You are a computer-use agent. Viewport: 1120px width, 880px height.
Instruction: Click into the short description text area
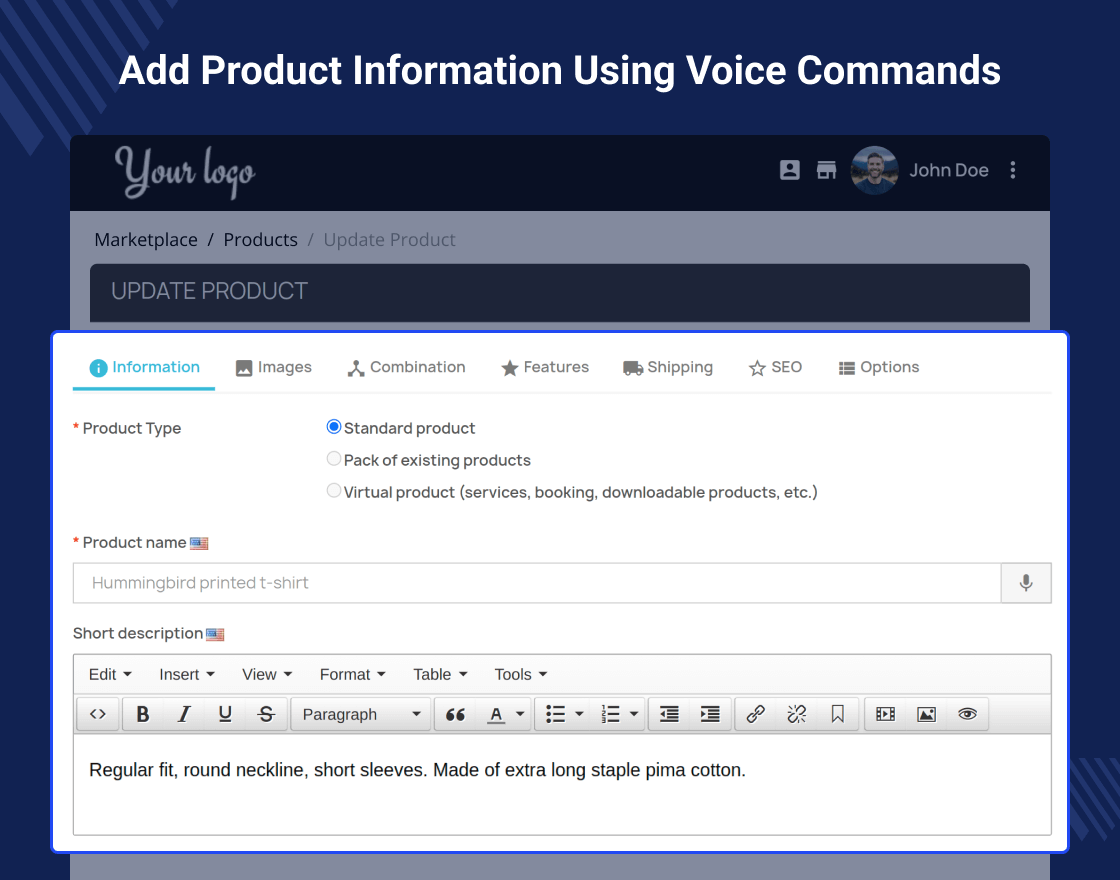pos(562,784)
